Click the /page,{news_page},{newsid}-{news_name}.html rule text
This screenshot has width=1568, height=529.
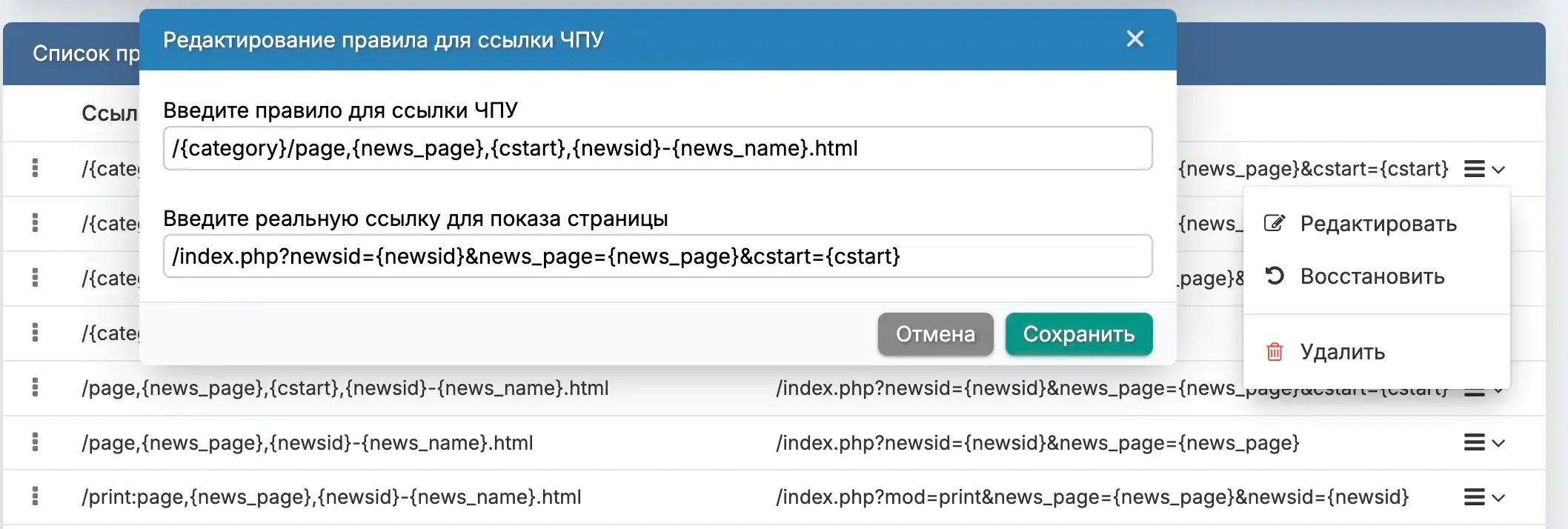[x=308, y=443]
